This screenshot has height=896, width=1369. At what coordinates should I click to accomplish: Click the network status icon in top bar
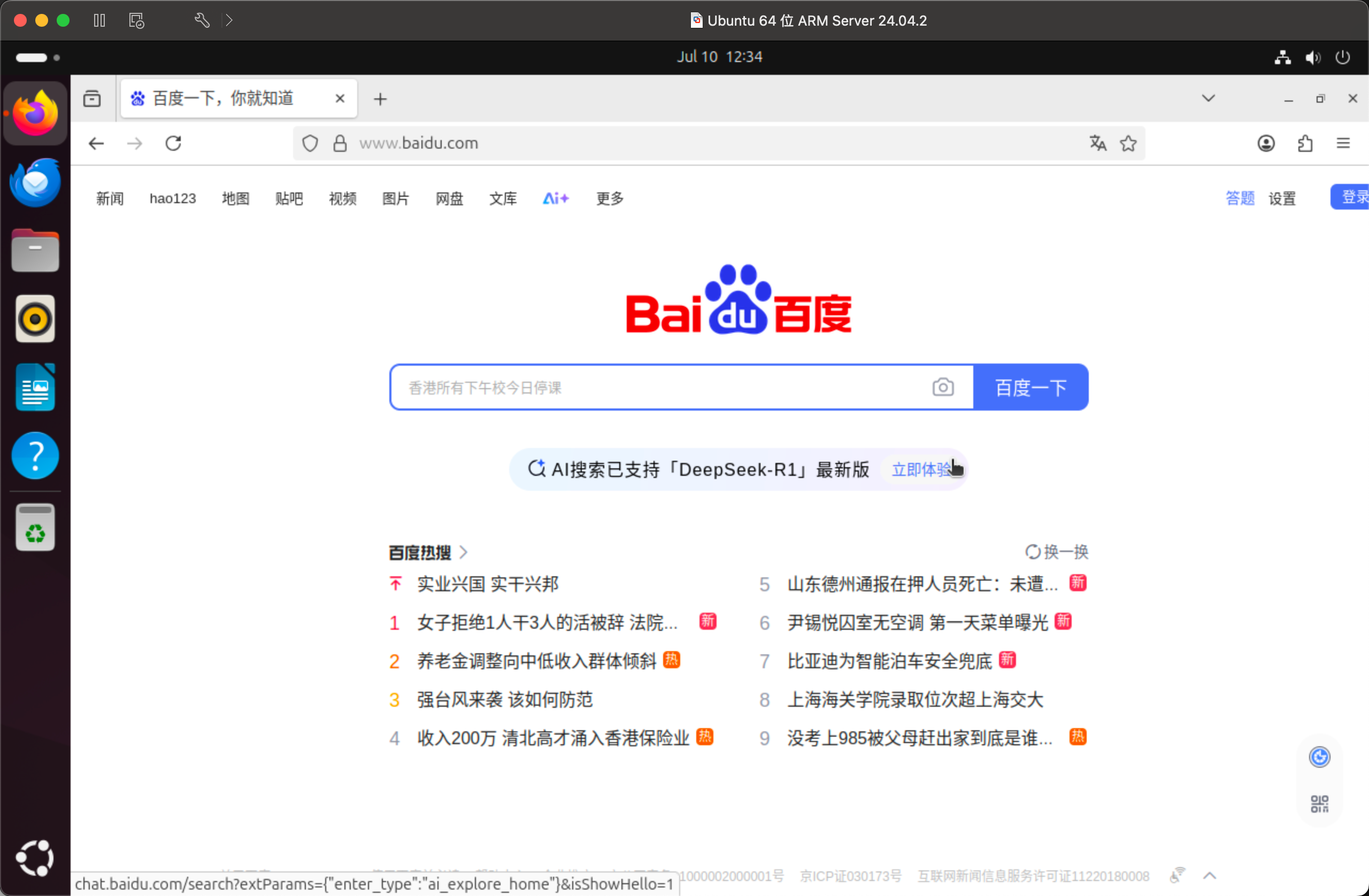click(1282, 57)
